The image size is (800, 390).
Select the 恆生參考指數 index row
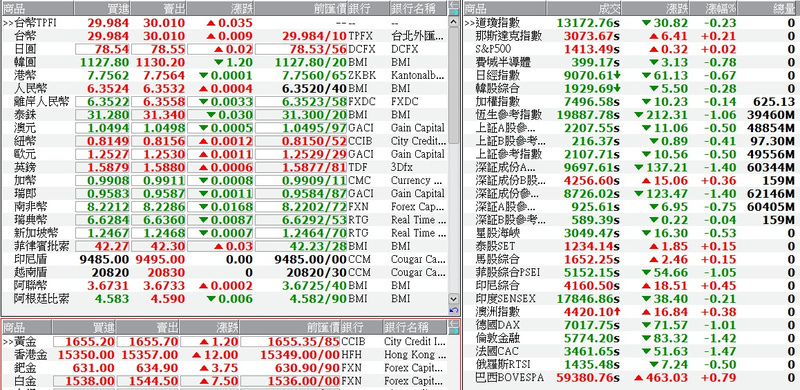632,115
